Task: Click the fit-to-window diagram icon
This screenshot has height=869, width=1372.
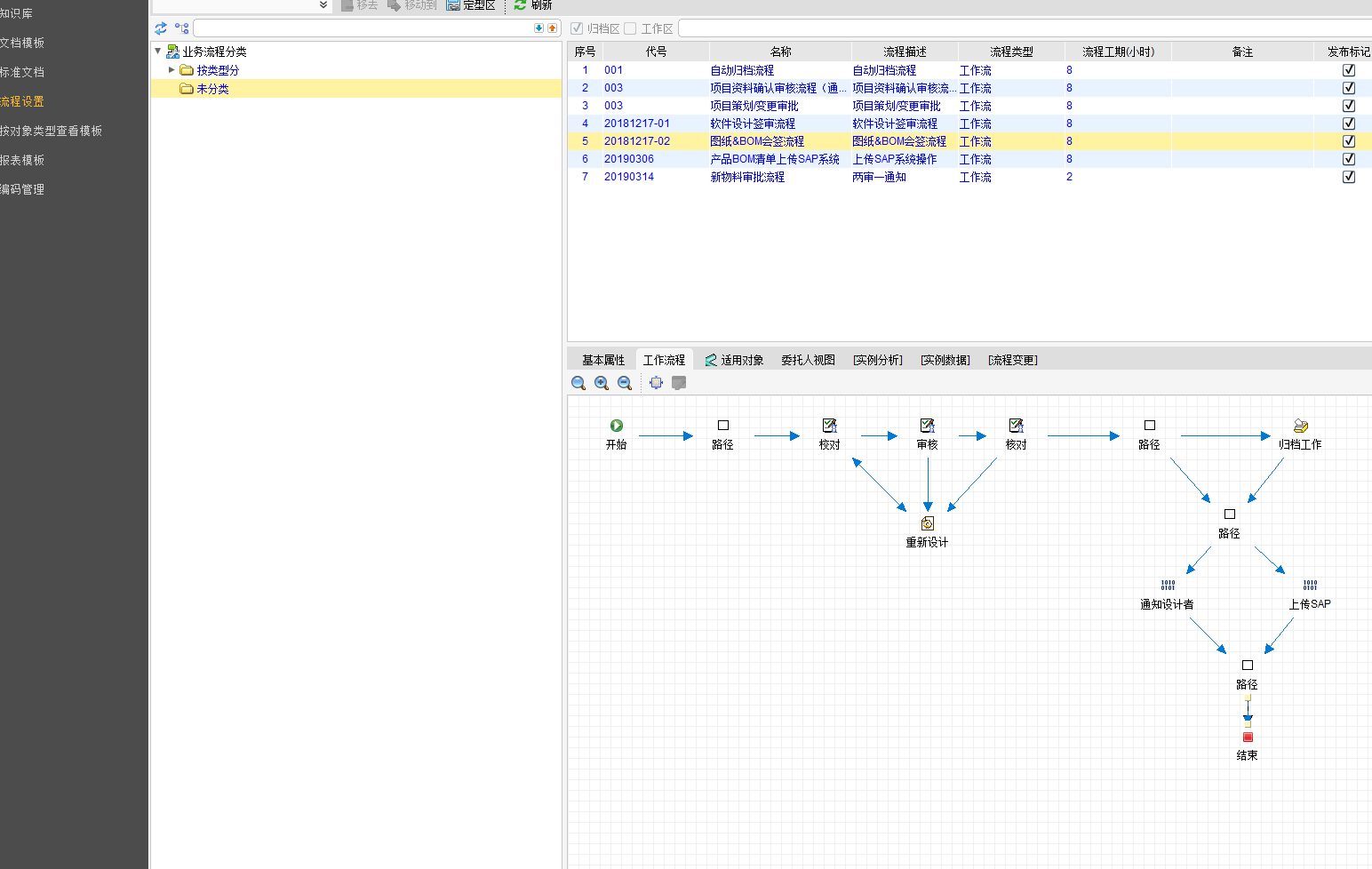Action: (656, 383)
